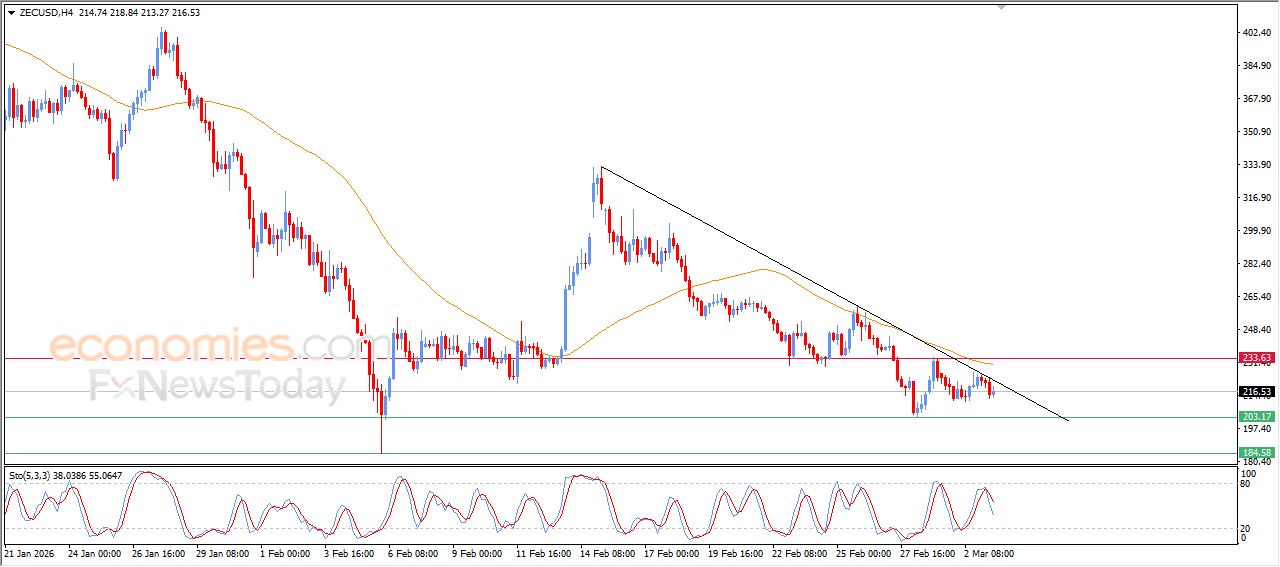Click the 402.40 value on price scale

pyautogui.click(x=1255, y=33)
